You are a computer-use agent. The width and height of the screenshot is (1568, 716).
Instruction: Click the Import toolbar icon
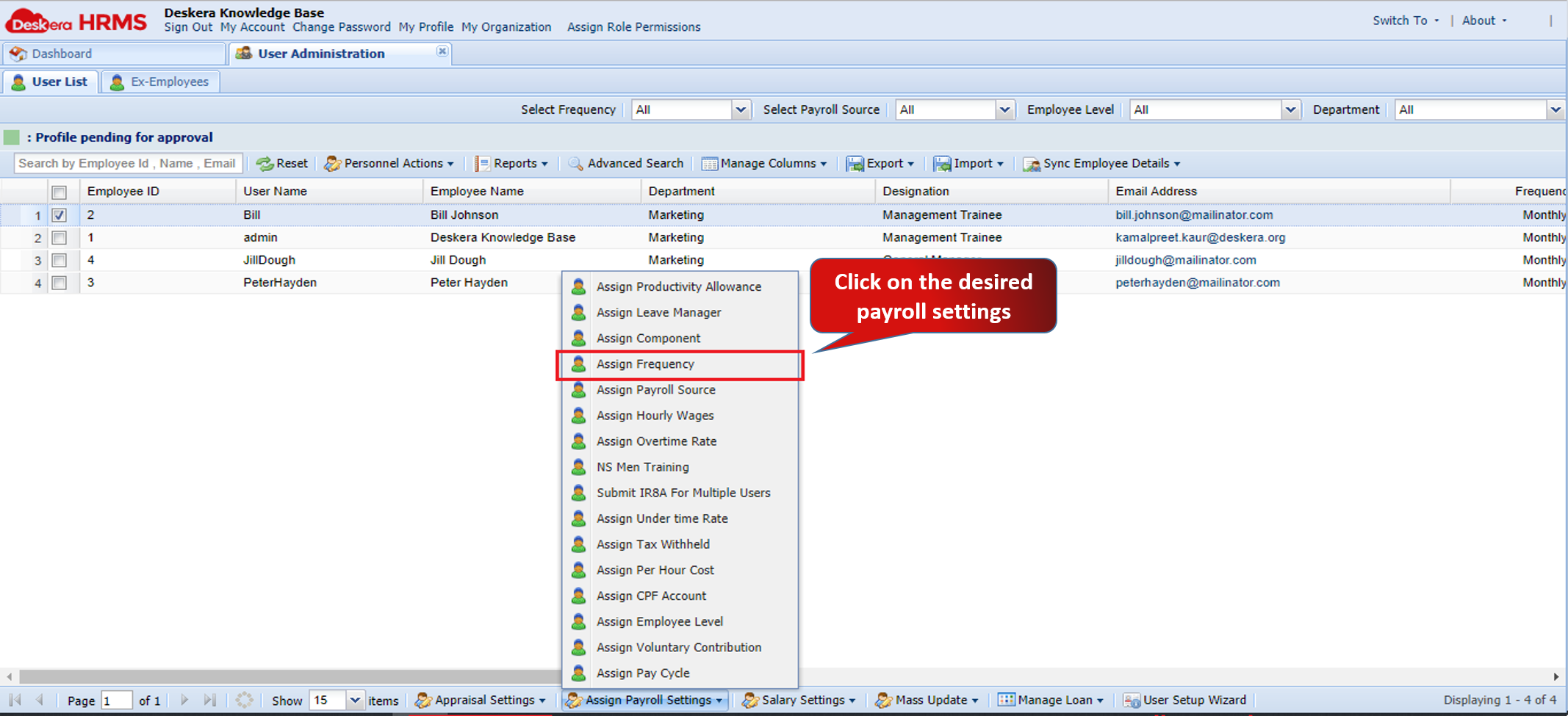point(968,163)
